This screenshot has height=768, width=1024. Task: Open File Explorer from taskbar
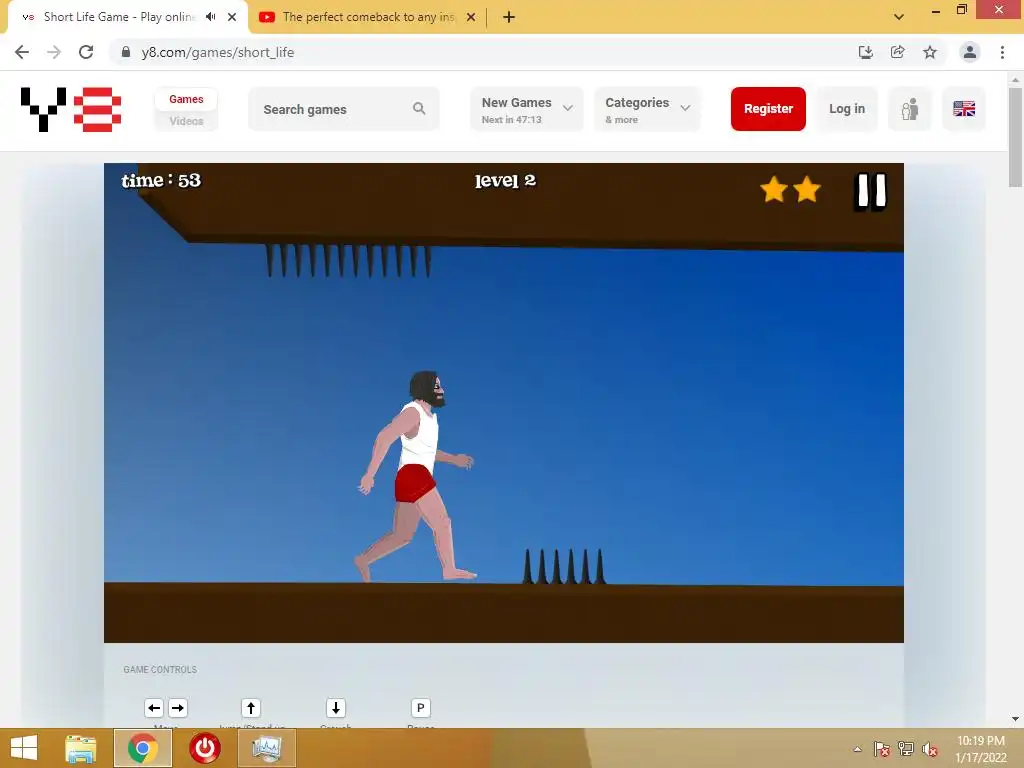[x=81, y=748]
